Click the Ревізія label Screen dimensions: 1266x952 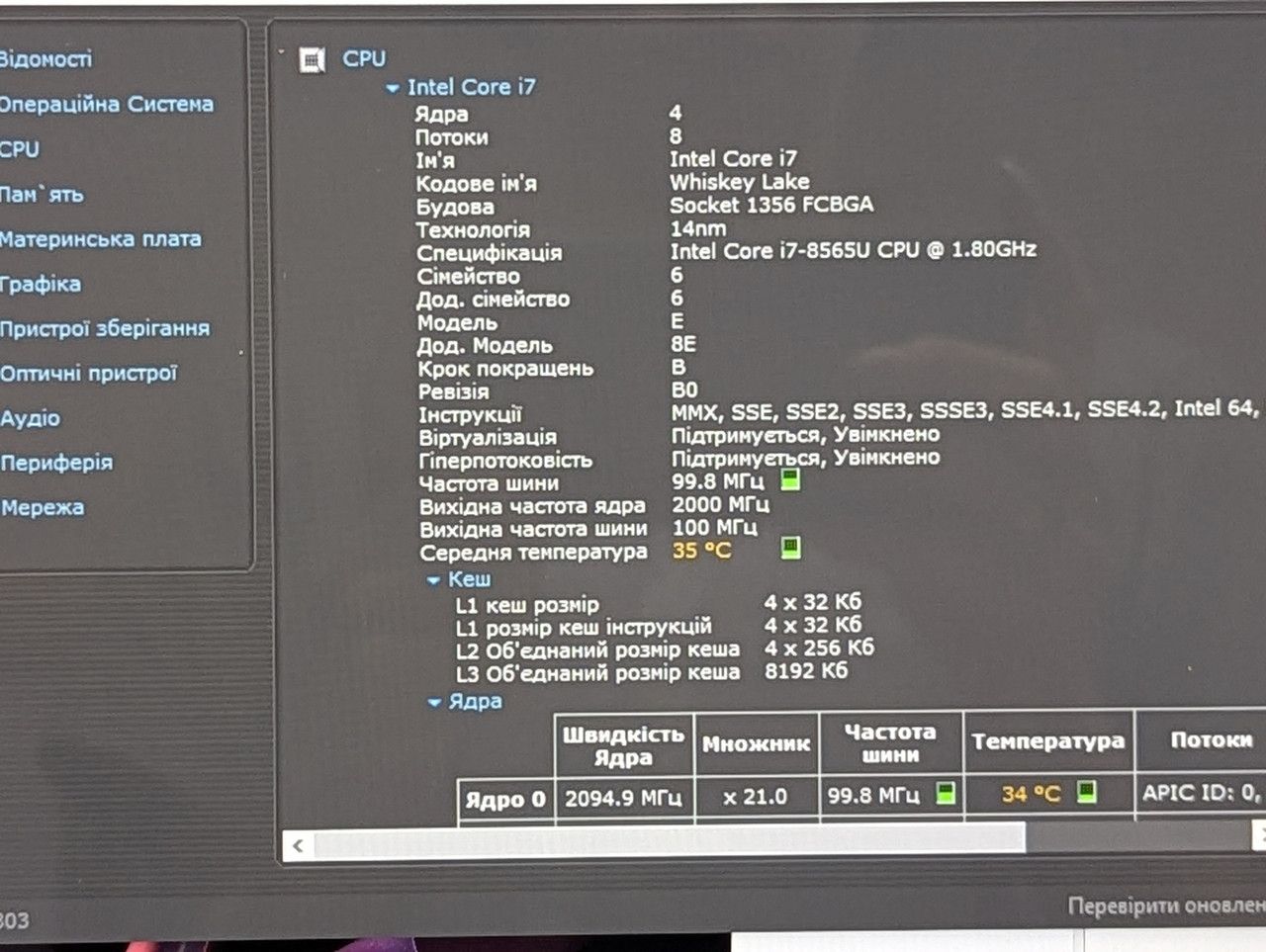(x=453, y=391)
